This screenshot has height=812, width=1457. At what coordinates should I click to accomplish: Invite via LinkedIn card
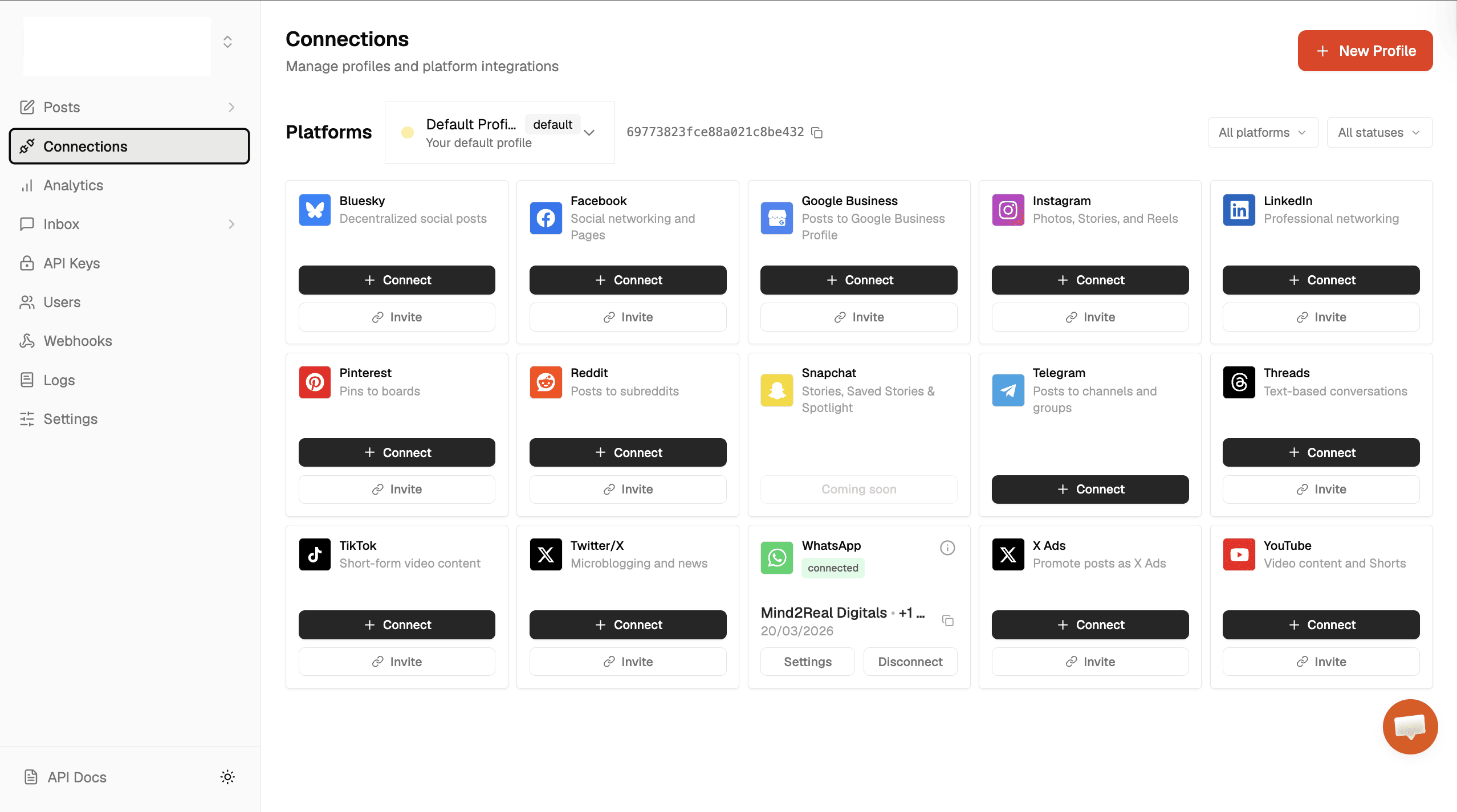tap(1321, 317)
